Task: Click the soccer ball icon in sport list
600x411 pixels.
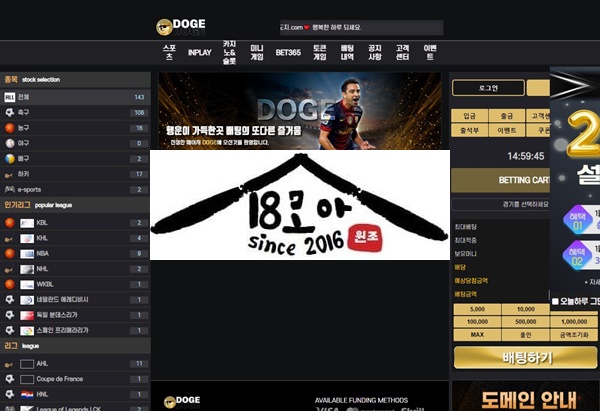Action: pyautogui.click(x=10, y=113)
